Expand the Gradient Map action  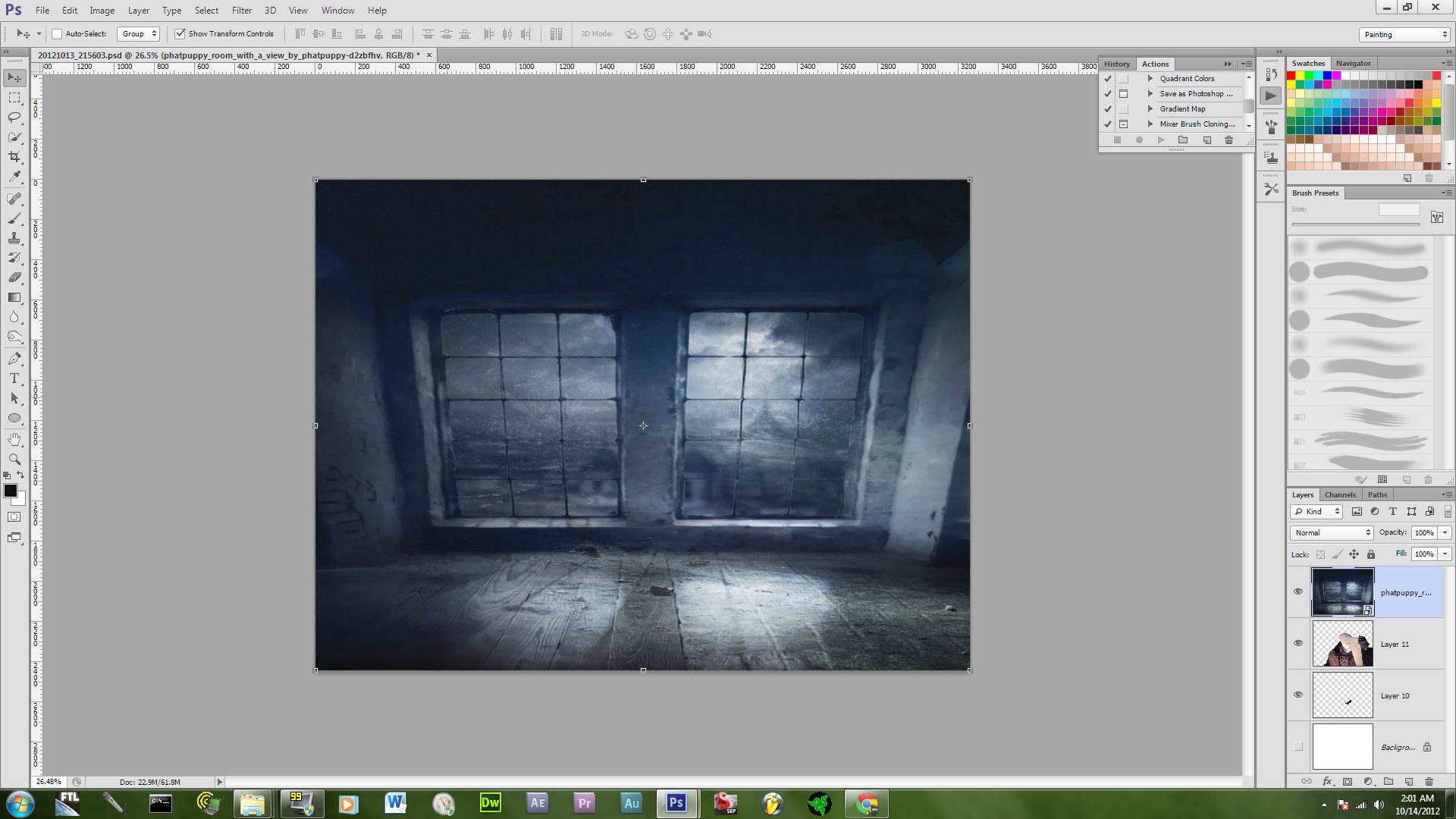(1150, 109)
